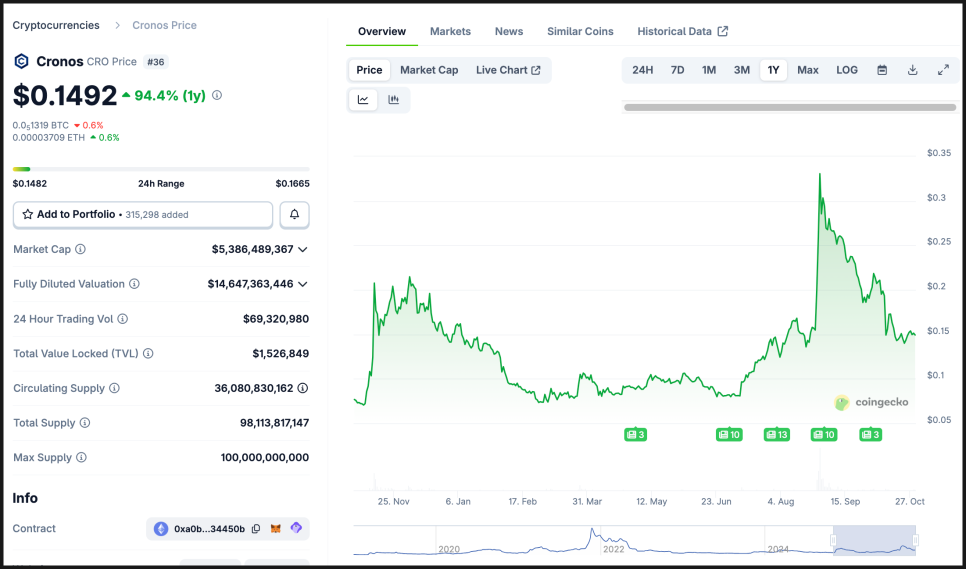Select the 7D time range
Screen dimensions: 966x569
tap(677, 70)
